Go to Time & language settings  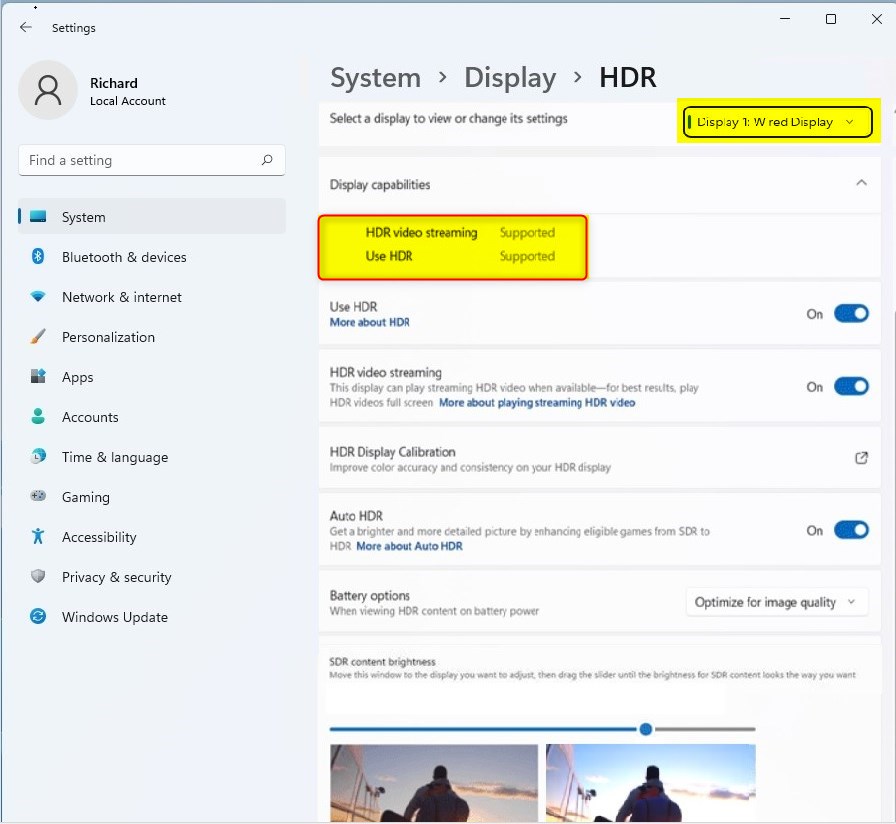pos(114,457)
